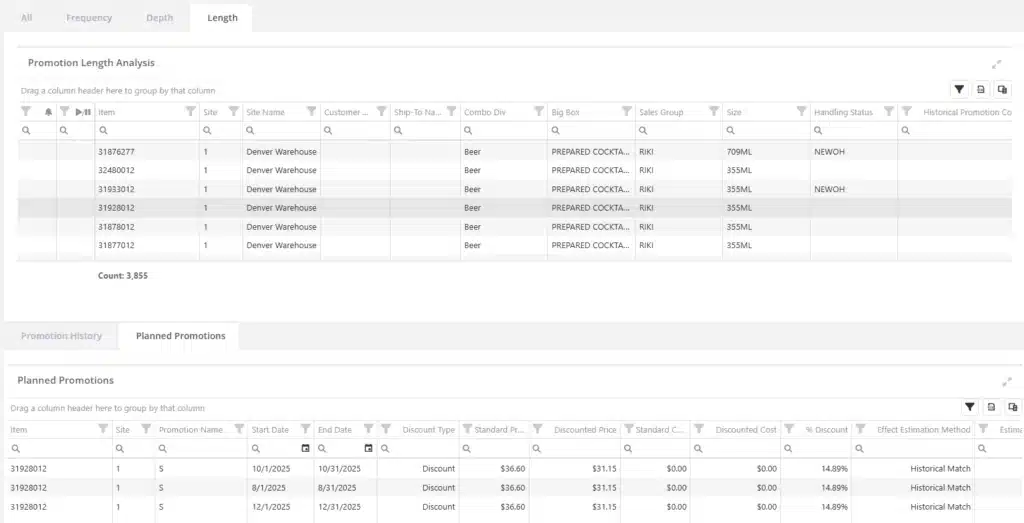This screenshot has width=1024, height=523.
Task: Click Effect Estimation Method search field
Action: click(914, 449)
